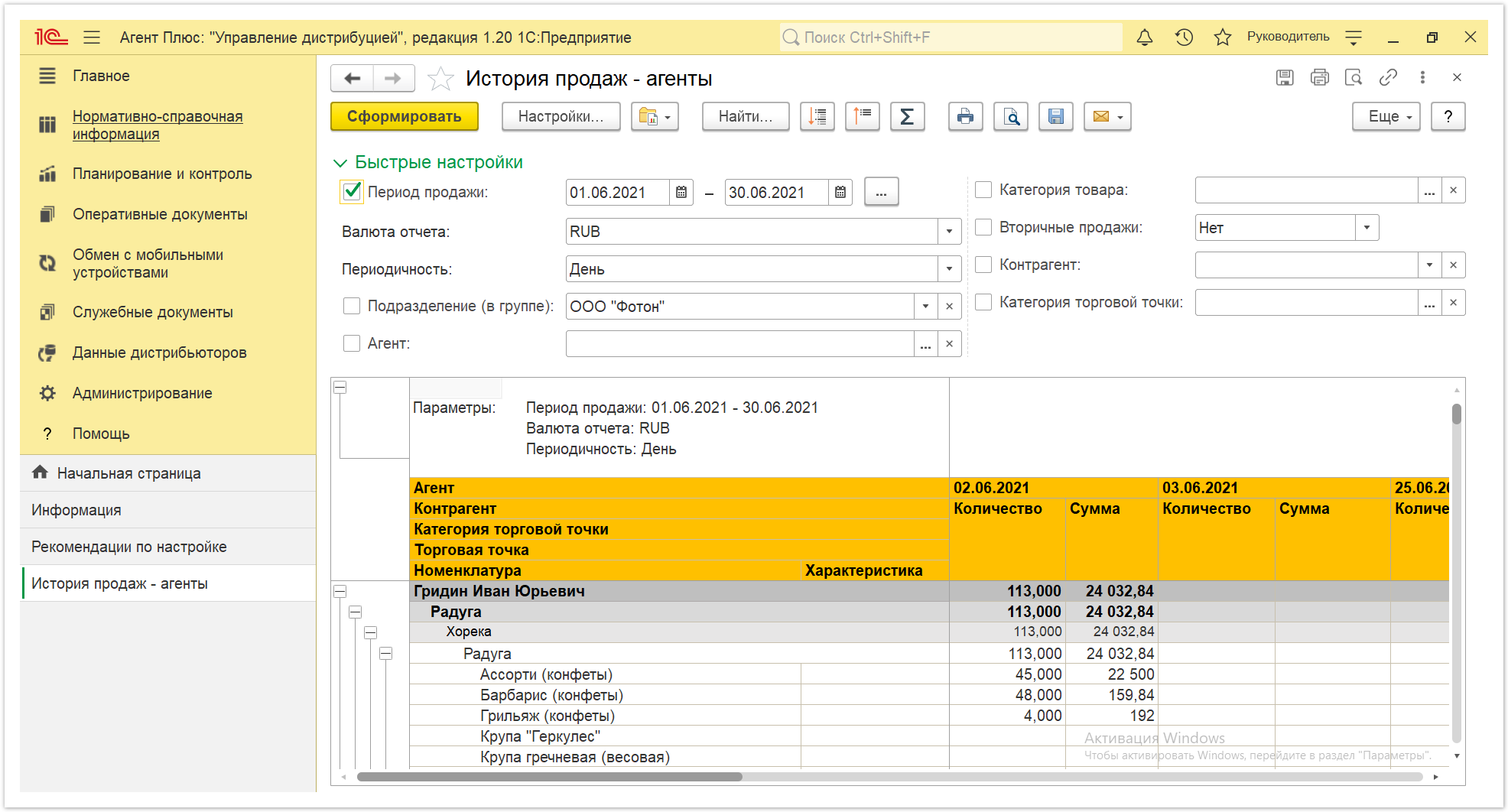Image resolution: width=1508 pixels, height=812 pixels.
Task: Uncheck Период продажи checkbox
Action: [x=352, y=192]
